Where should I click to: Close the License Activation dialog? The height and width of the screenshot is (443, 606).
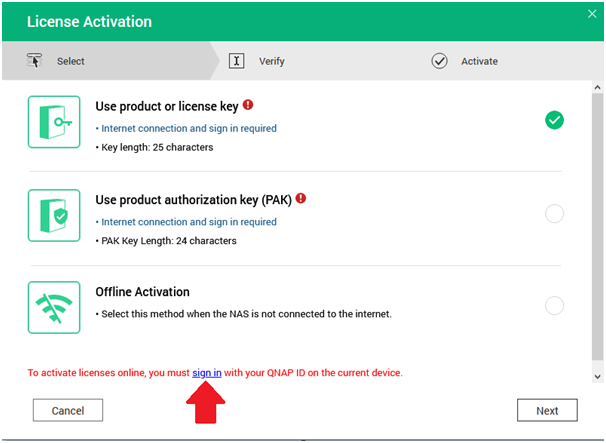[591, 15]
